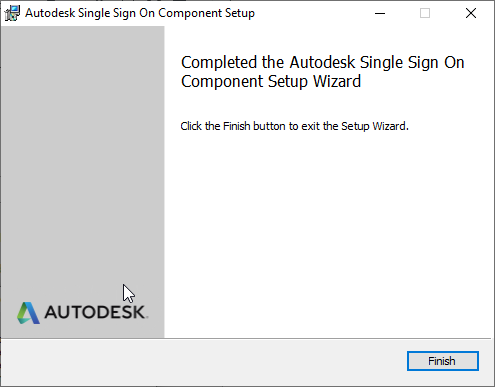Click the Finish button to exit setup
The height and width of the screenshot is (387, 495).
coord(443,361)
